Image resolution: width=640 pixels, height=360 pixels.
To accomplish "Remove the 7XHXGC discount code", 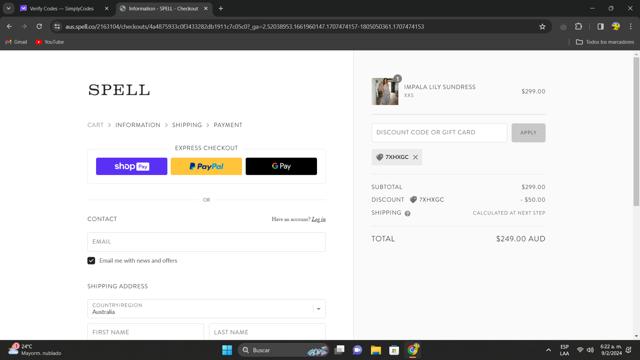I will click(x=415, y=157).
